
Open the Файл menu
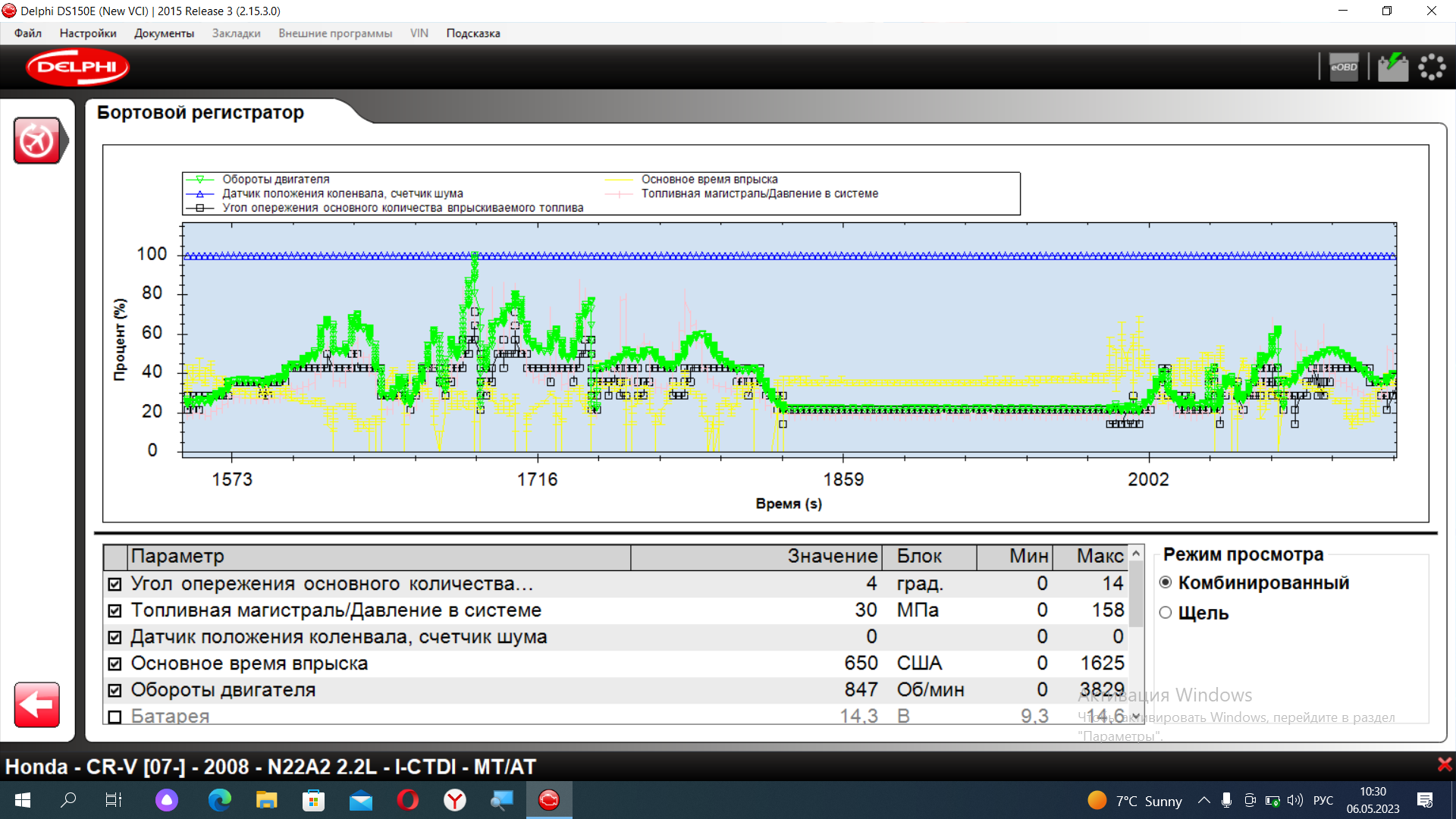coord(28,33)
